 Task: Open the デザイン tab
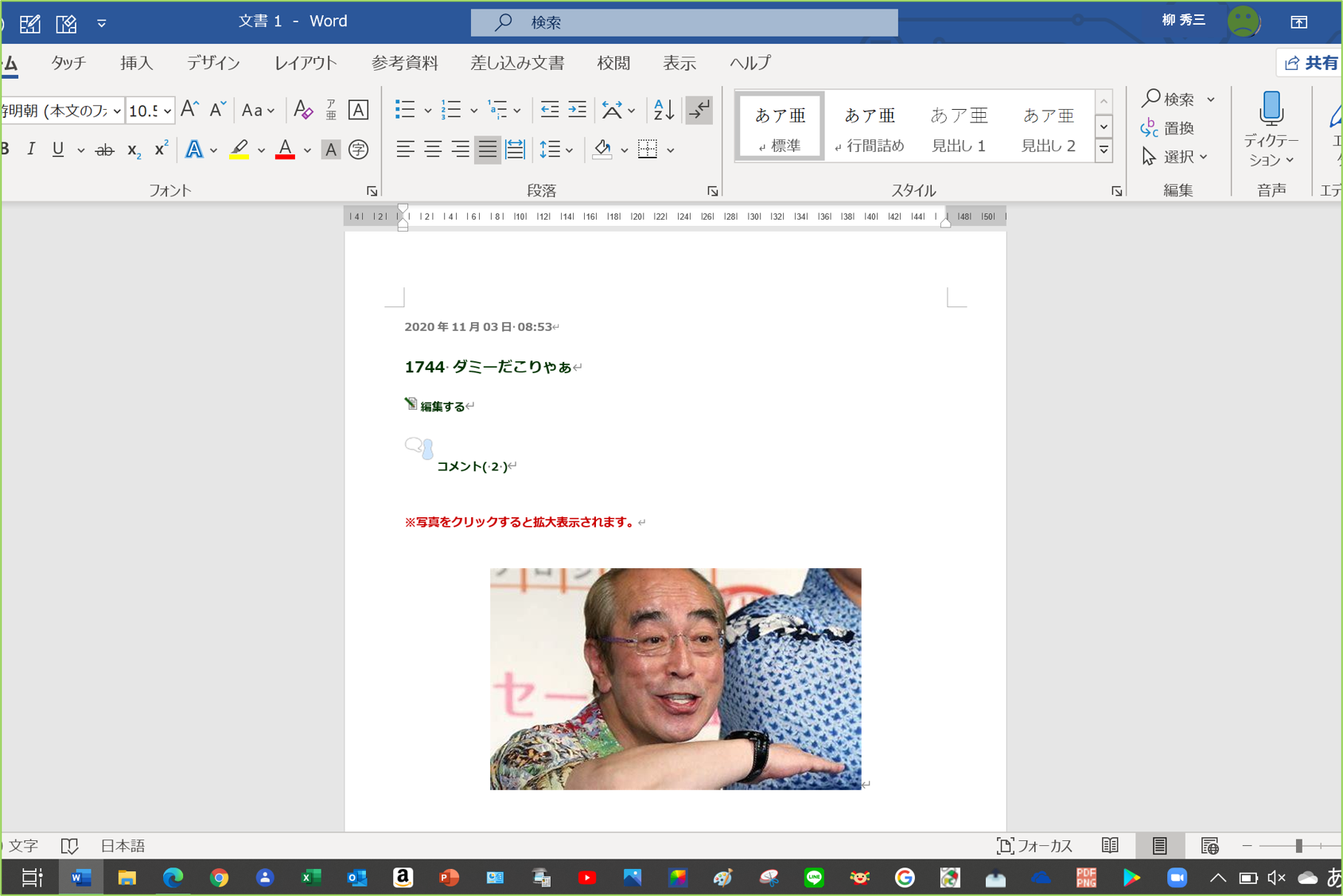pyautogui.click(x=213, y=63)
